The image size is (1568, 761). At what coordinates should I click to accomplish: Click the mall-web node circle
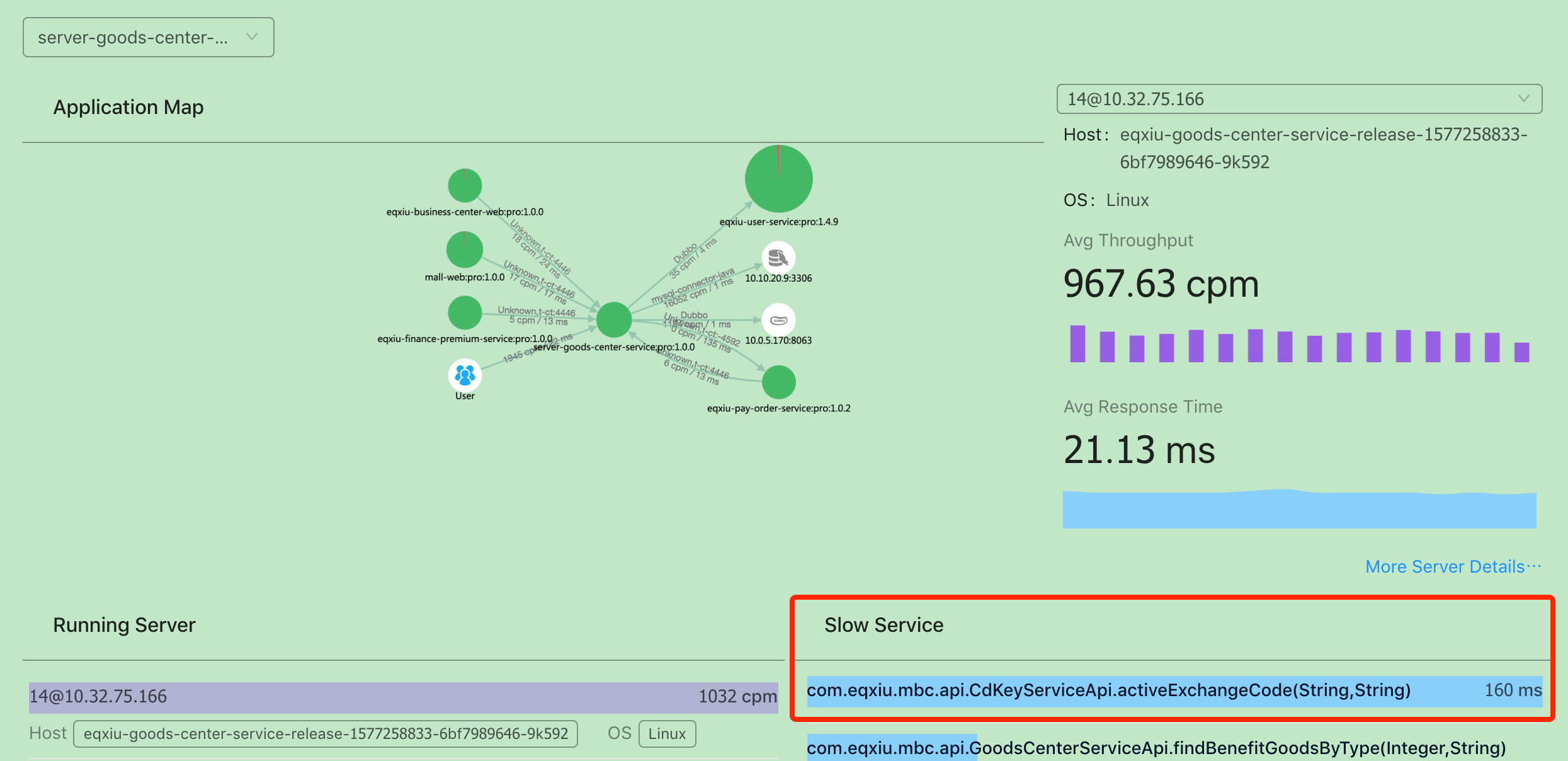point(465,249)
